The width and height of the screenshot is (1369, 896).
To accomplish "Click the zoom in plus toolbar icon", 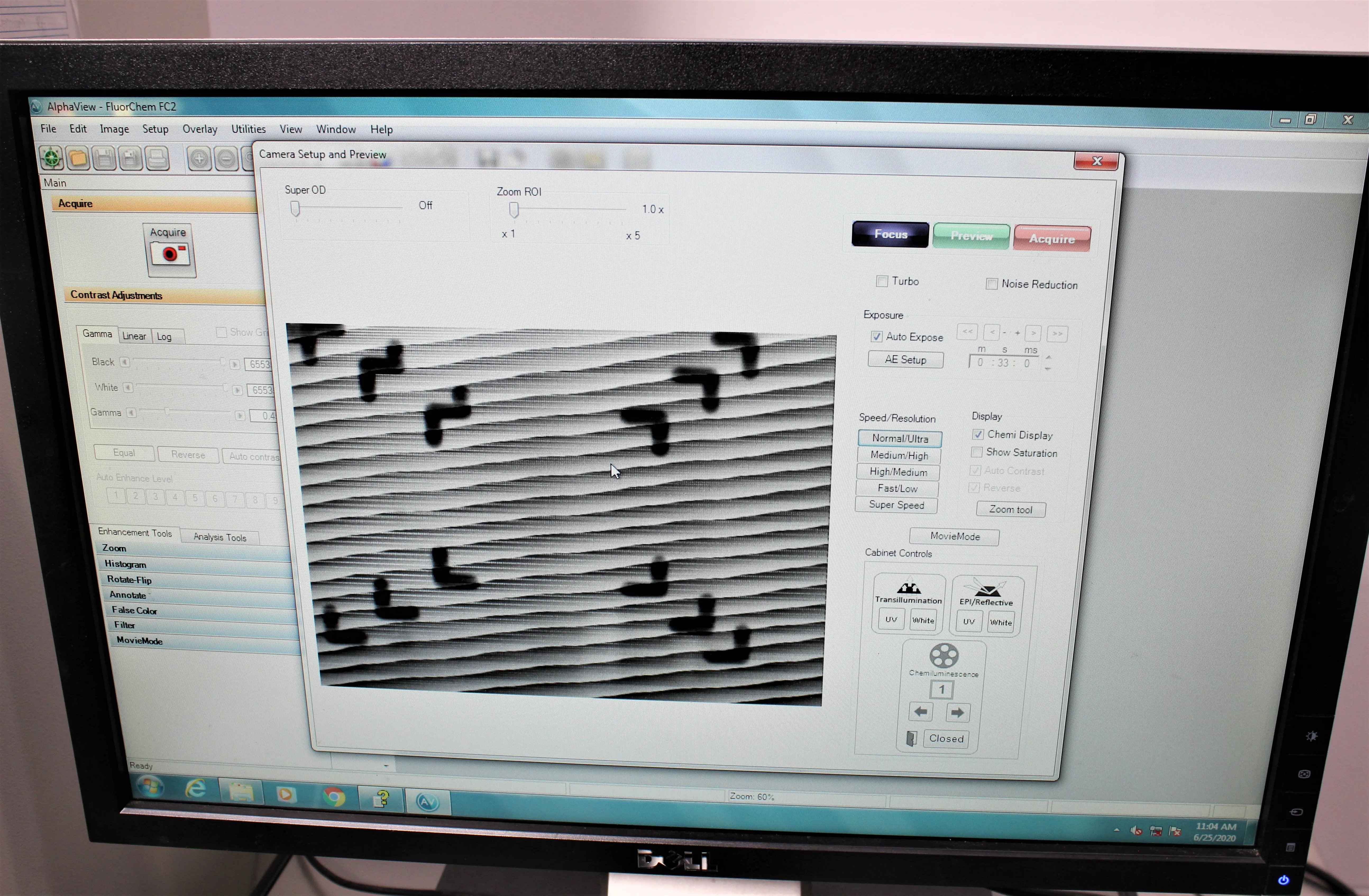I will [x=200, y=159].
